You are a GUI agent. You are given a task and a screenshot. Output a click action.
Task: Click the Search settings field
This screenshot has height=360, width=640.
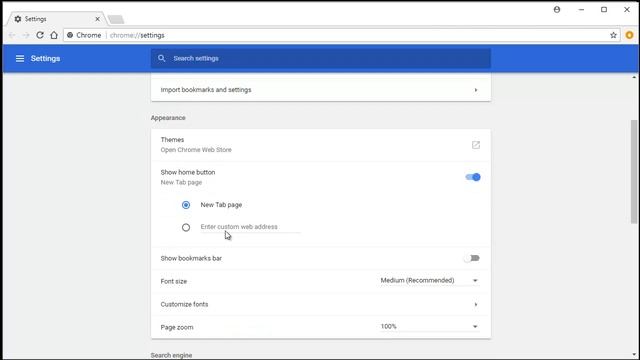point(320,58)
